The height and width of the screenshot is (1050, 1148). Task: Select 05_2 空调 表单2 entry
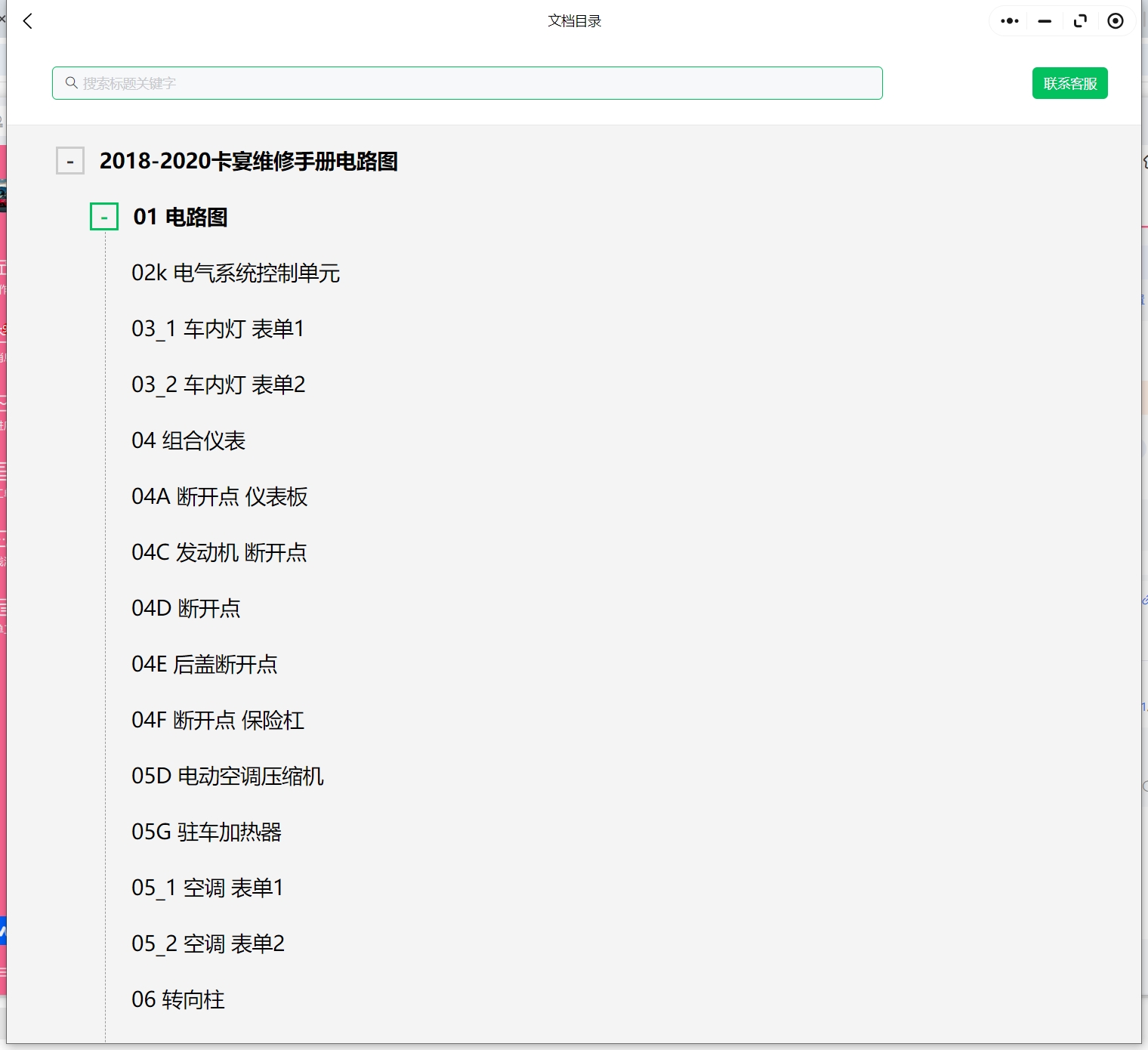coord(208,943)
